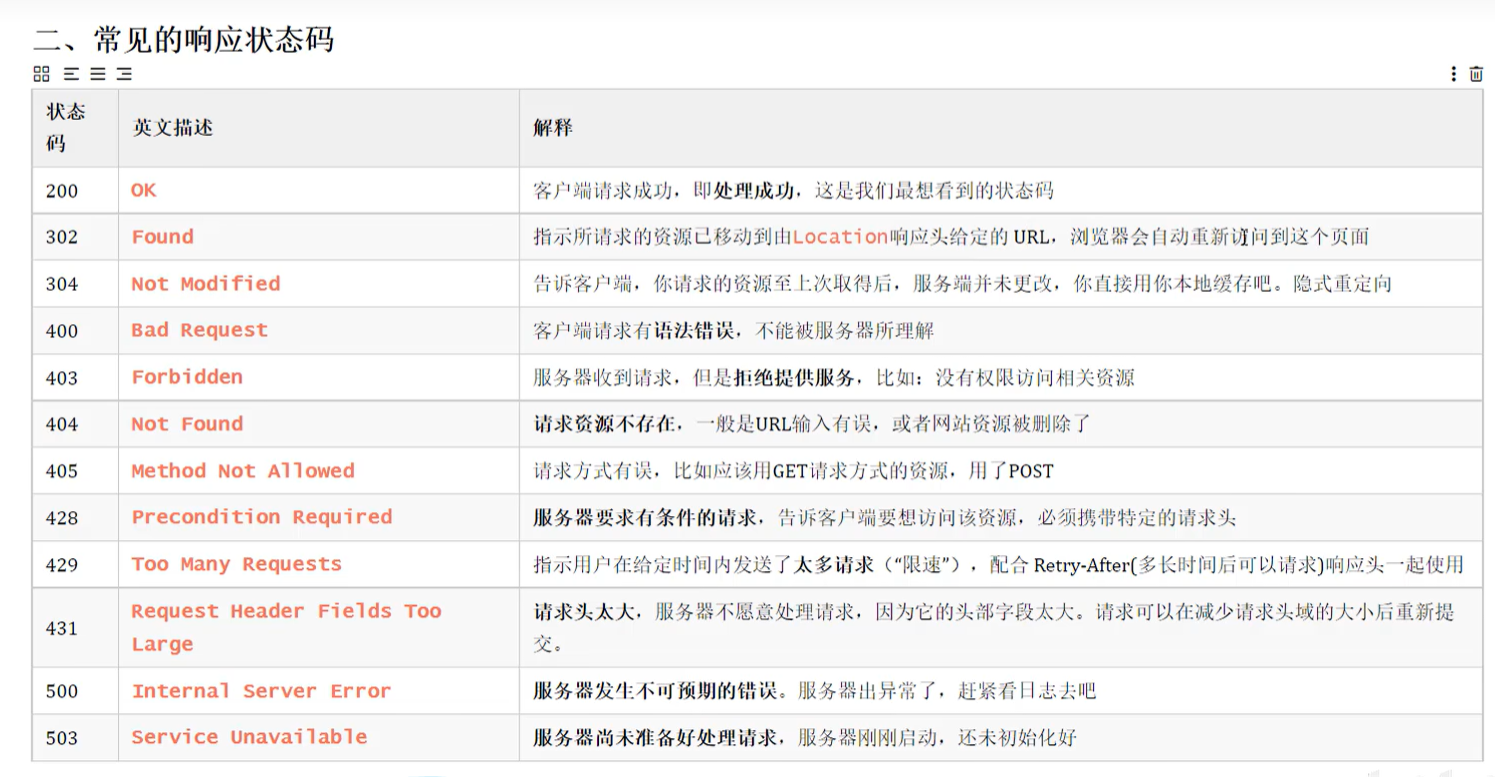Click the Retry-After text in row 429
The image size is (1495, 777).
click(1081, 564)
